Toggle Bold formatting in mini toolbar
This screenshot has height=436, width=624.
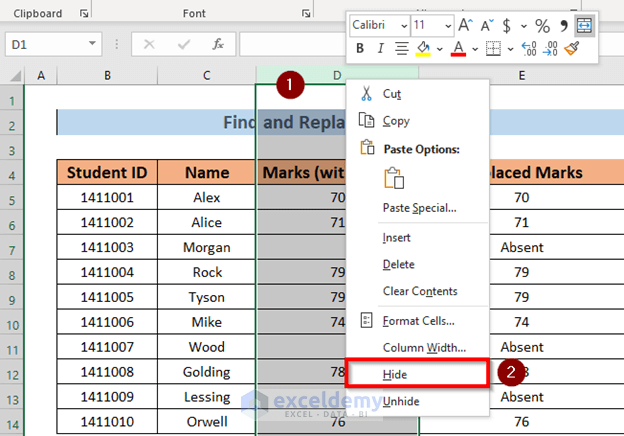pyautogui.click(x=360, y=48)
